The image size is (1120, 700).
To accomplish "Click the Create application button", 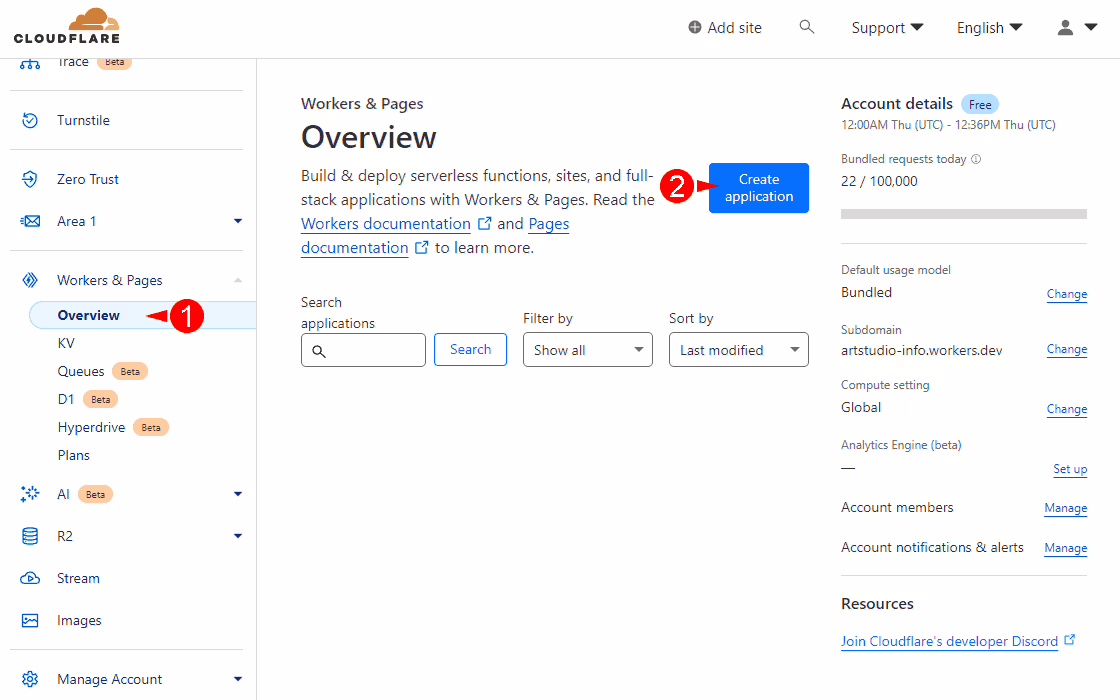I will [758, 188].
